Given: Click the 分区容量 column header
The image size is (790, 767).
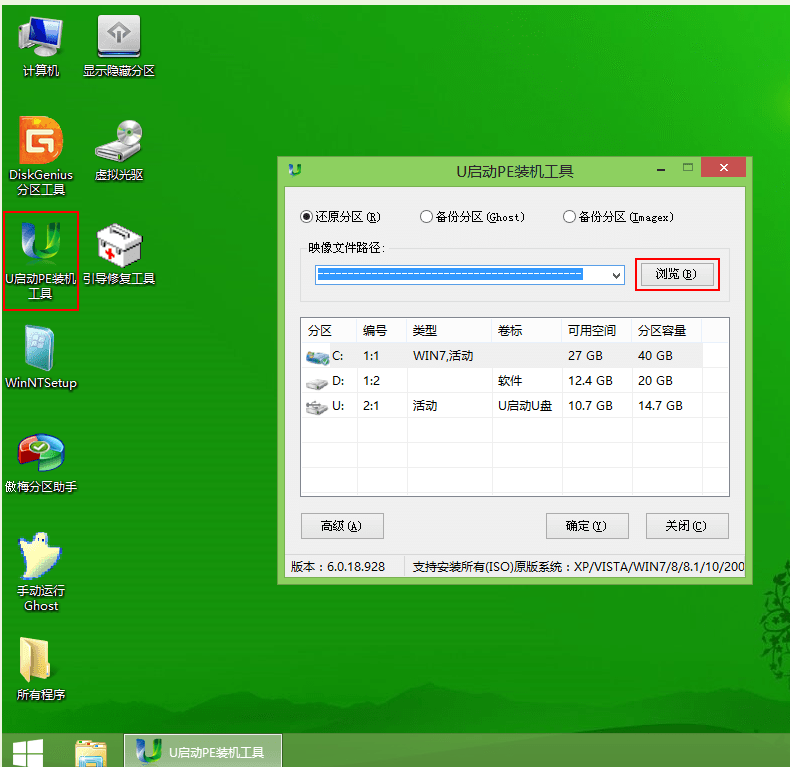Looking at the screenshot, I should pos(667,331).
